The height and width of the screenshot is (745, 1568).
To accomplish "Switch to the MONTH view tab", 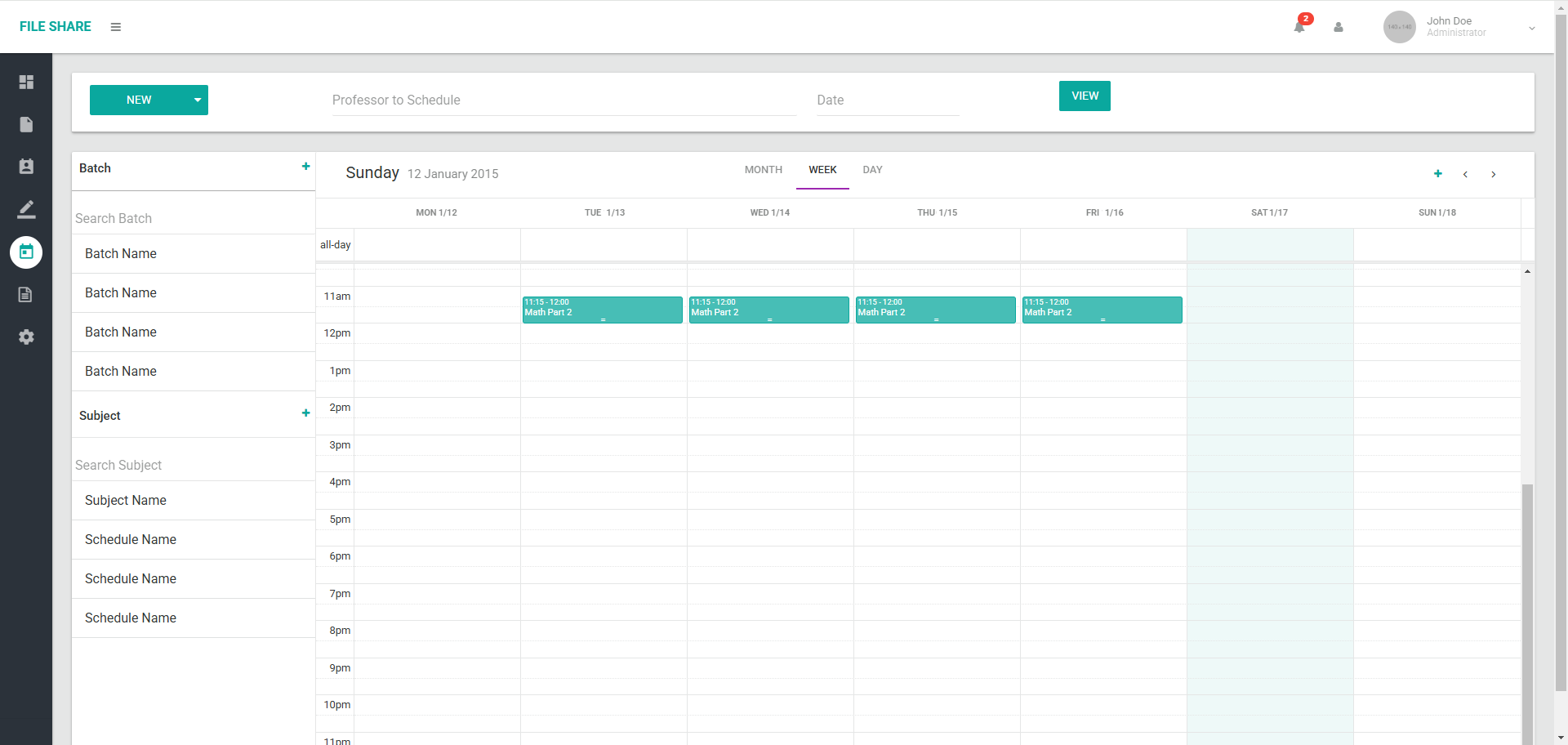I will point(763,170).
